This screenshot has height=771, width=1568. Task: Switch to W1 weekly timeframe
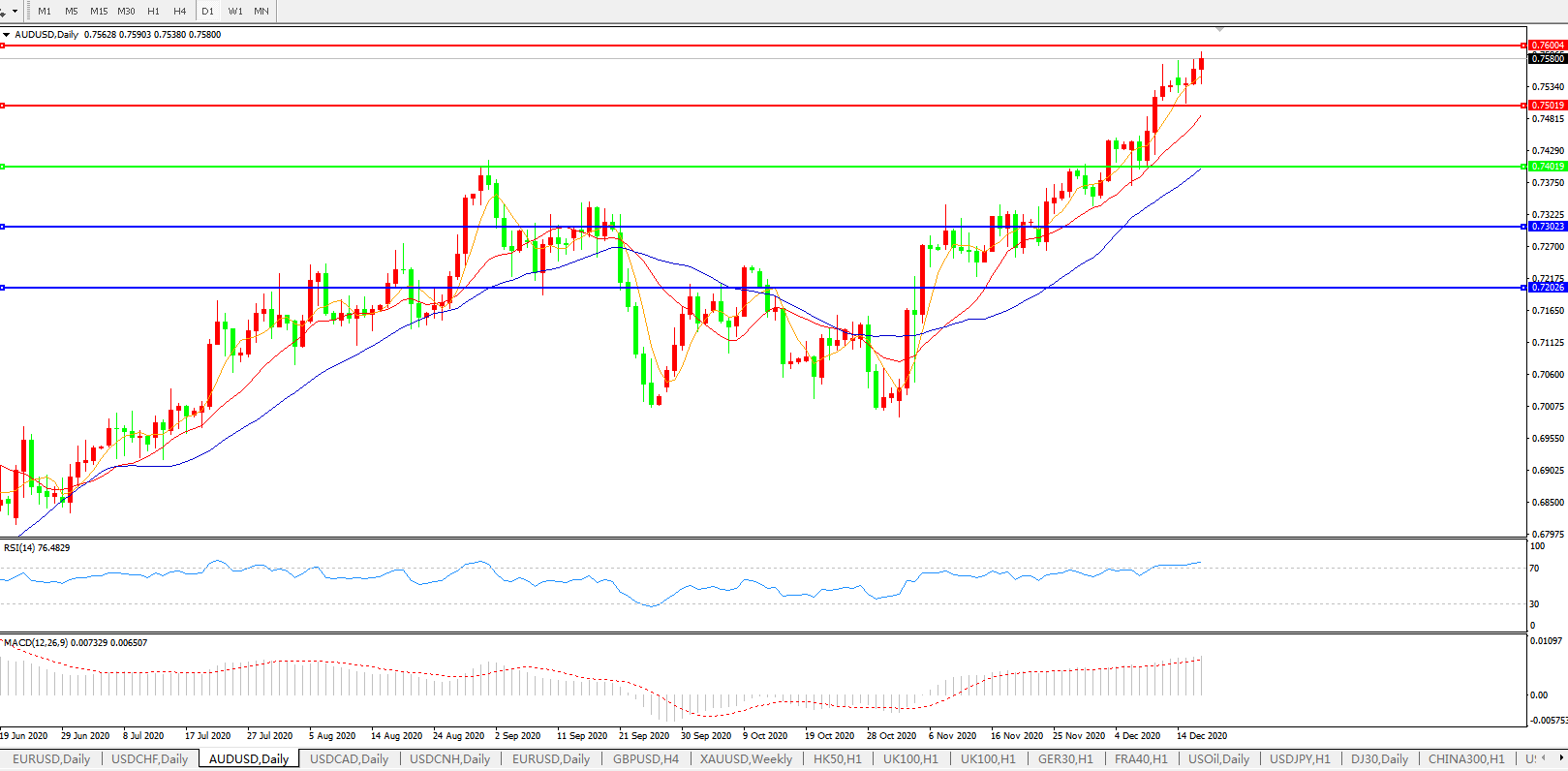[x=235, y=11]
